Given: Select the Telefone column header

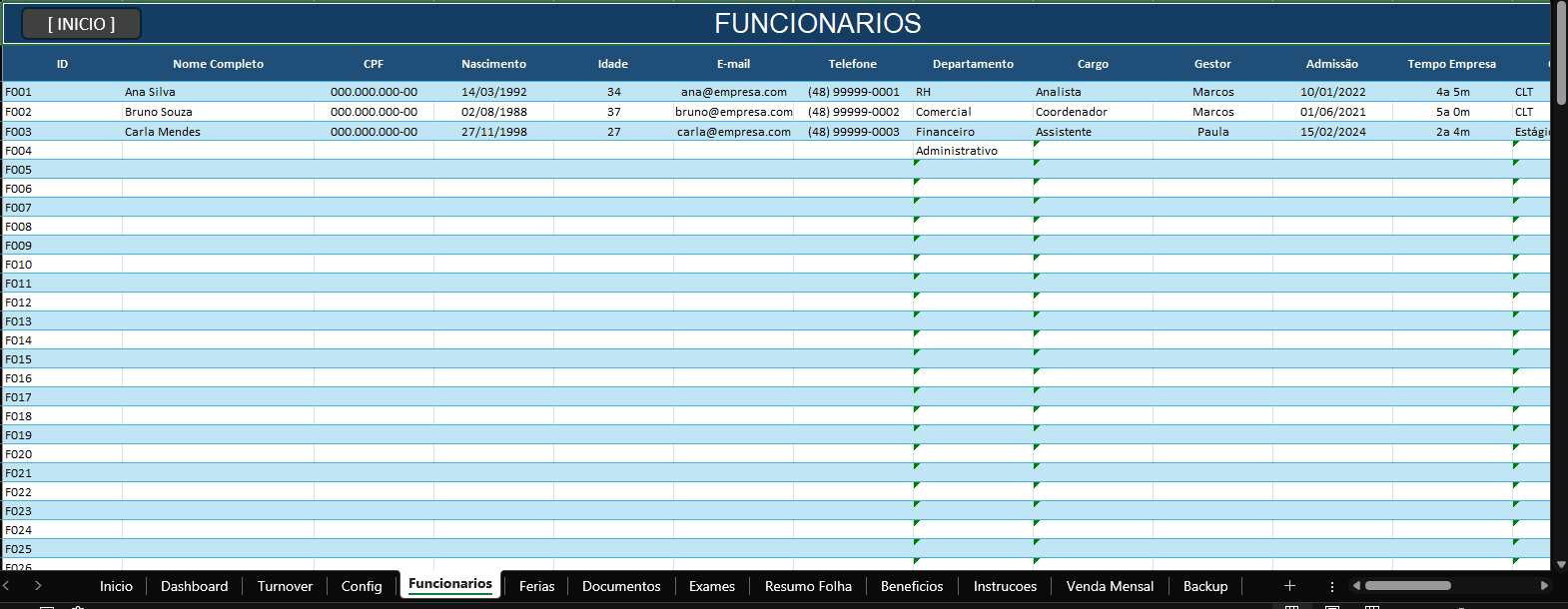Looking at the screenshot, I should tap(853, 64).
